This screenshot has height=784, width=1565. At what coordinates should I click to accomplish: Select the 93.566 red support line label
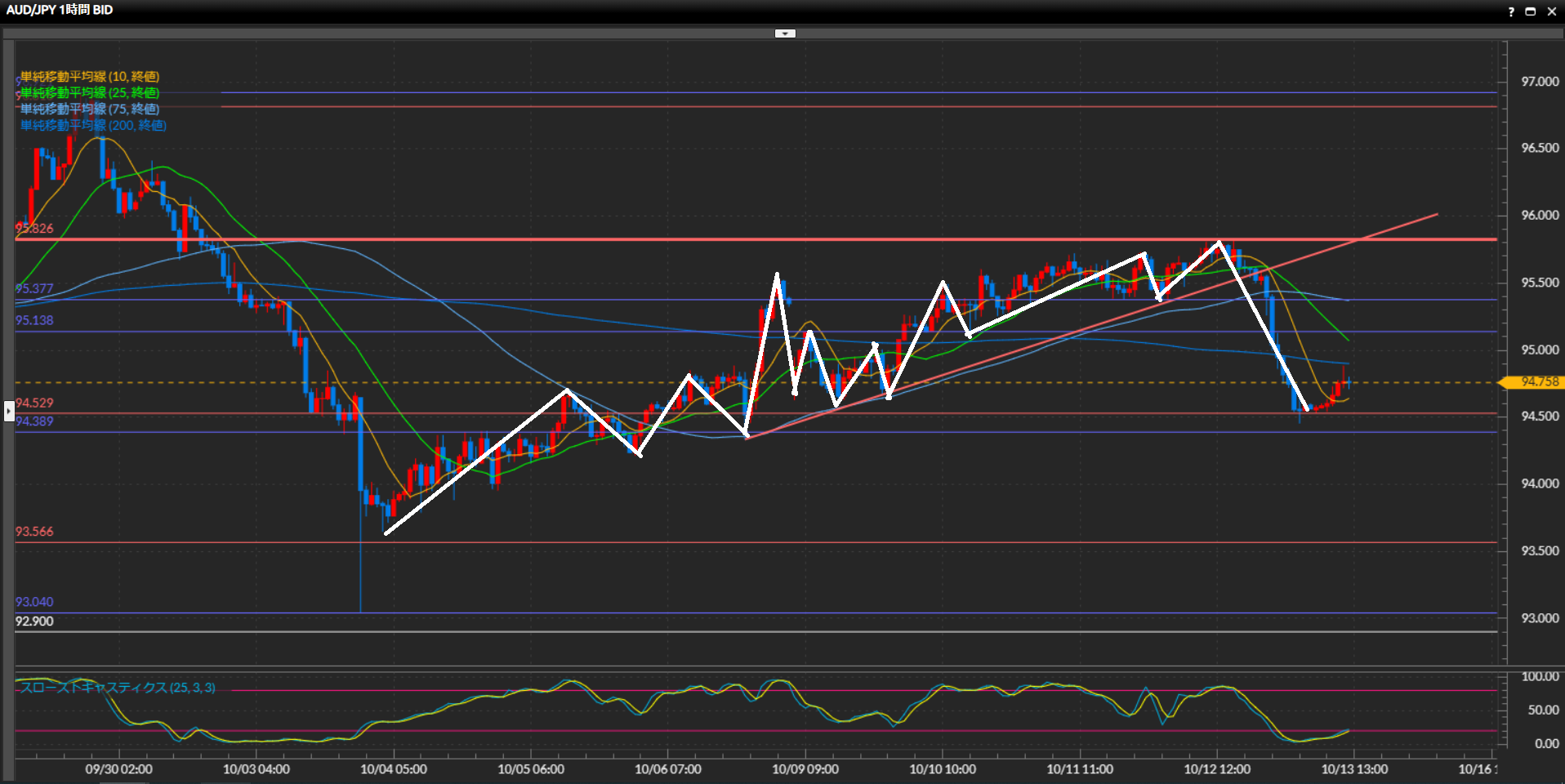(x=34, y=532)
